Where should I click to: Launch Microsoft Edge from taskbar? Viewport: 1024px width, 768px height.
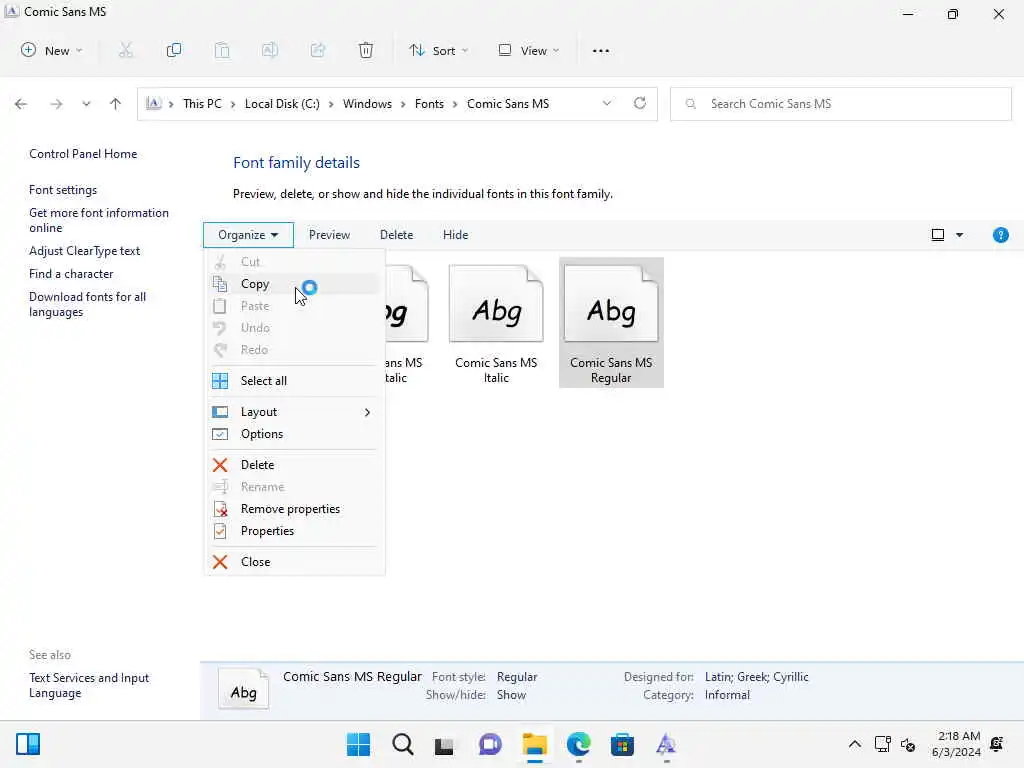point(579,744)
